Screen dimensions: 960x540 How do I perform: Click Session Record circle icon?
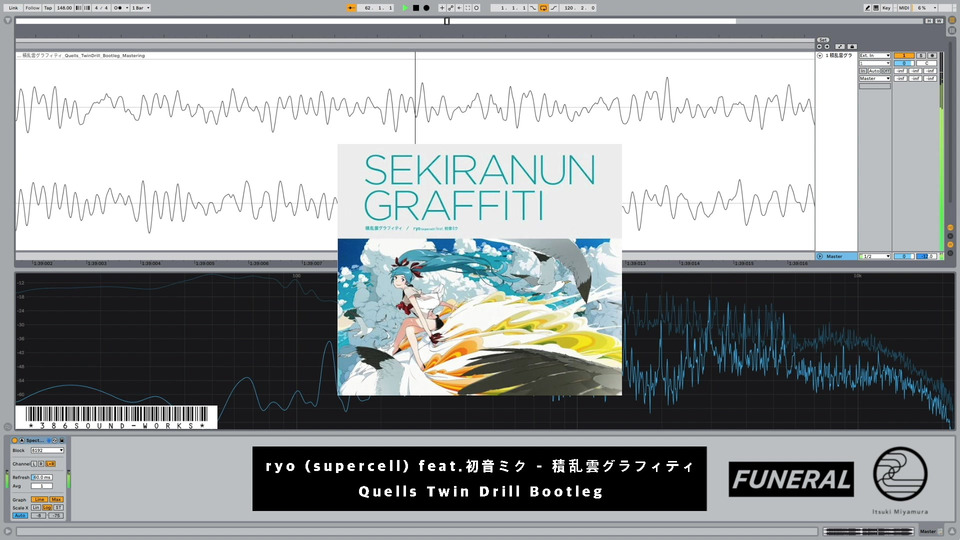pos(476,8)
